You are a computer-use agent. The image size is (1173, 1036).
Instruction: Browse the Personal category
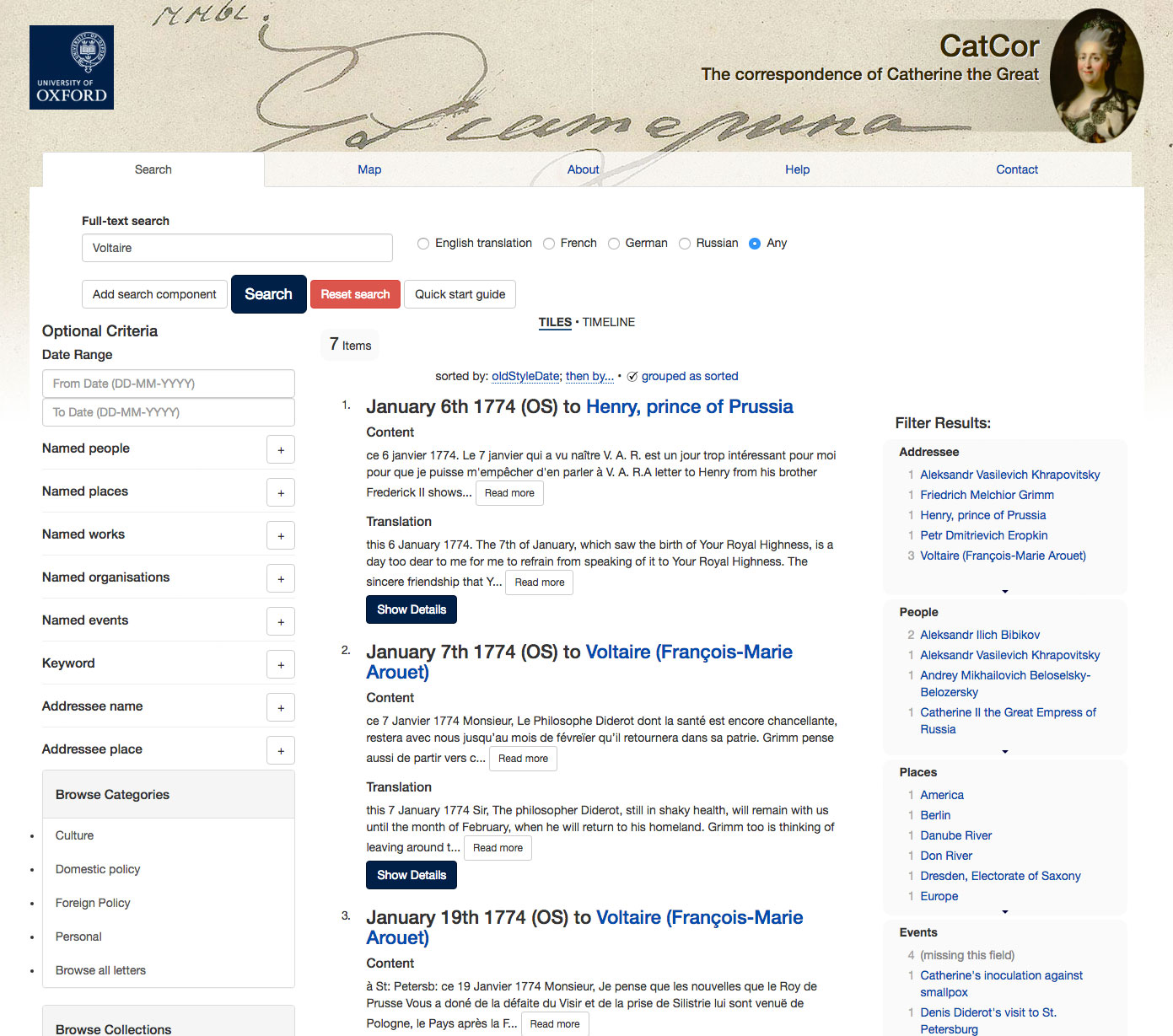pyautogui.click(x=78, y=937)
